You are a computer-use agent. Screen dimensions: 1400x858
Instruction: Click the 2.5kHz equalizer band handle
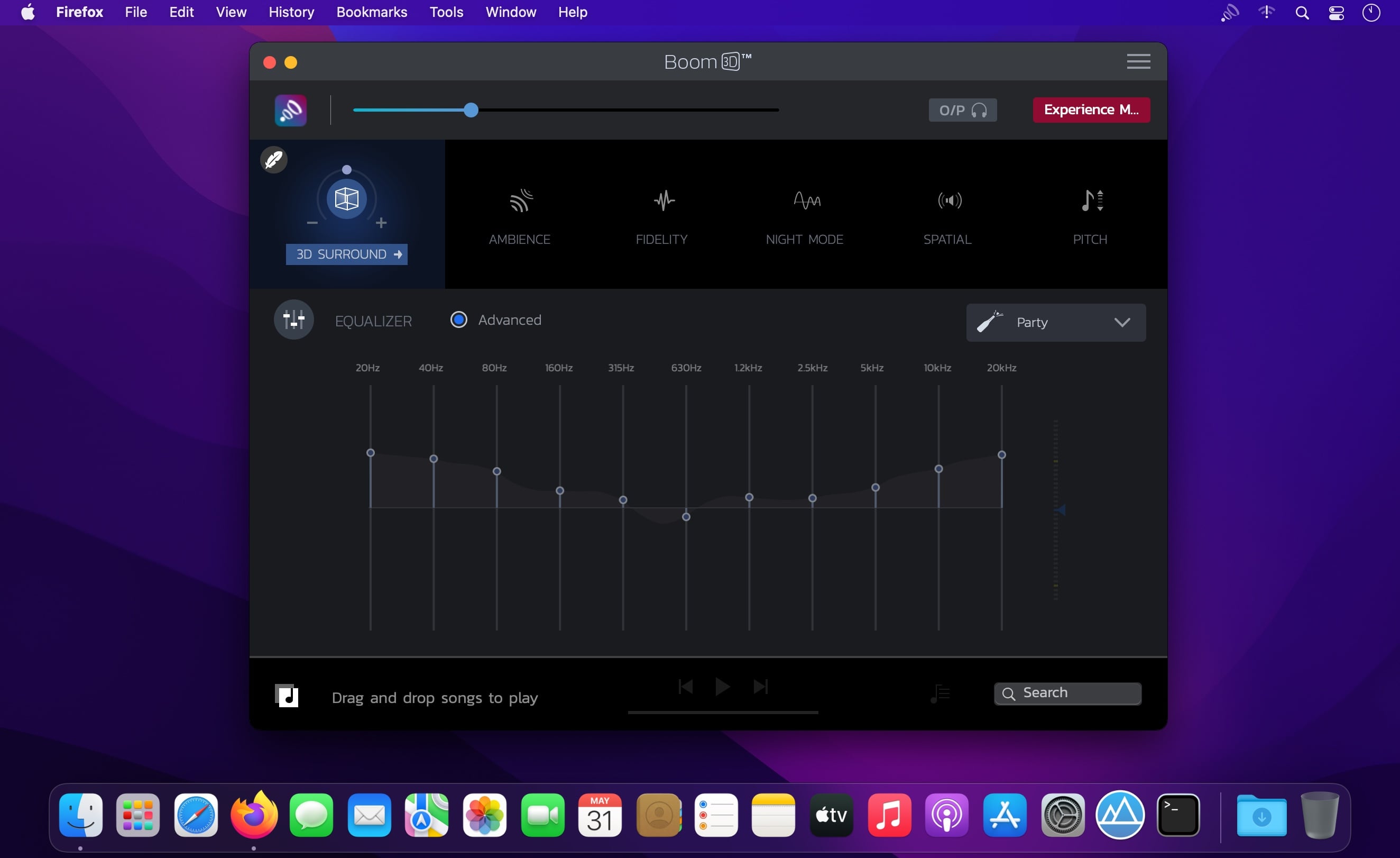[x=812, y=498]
